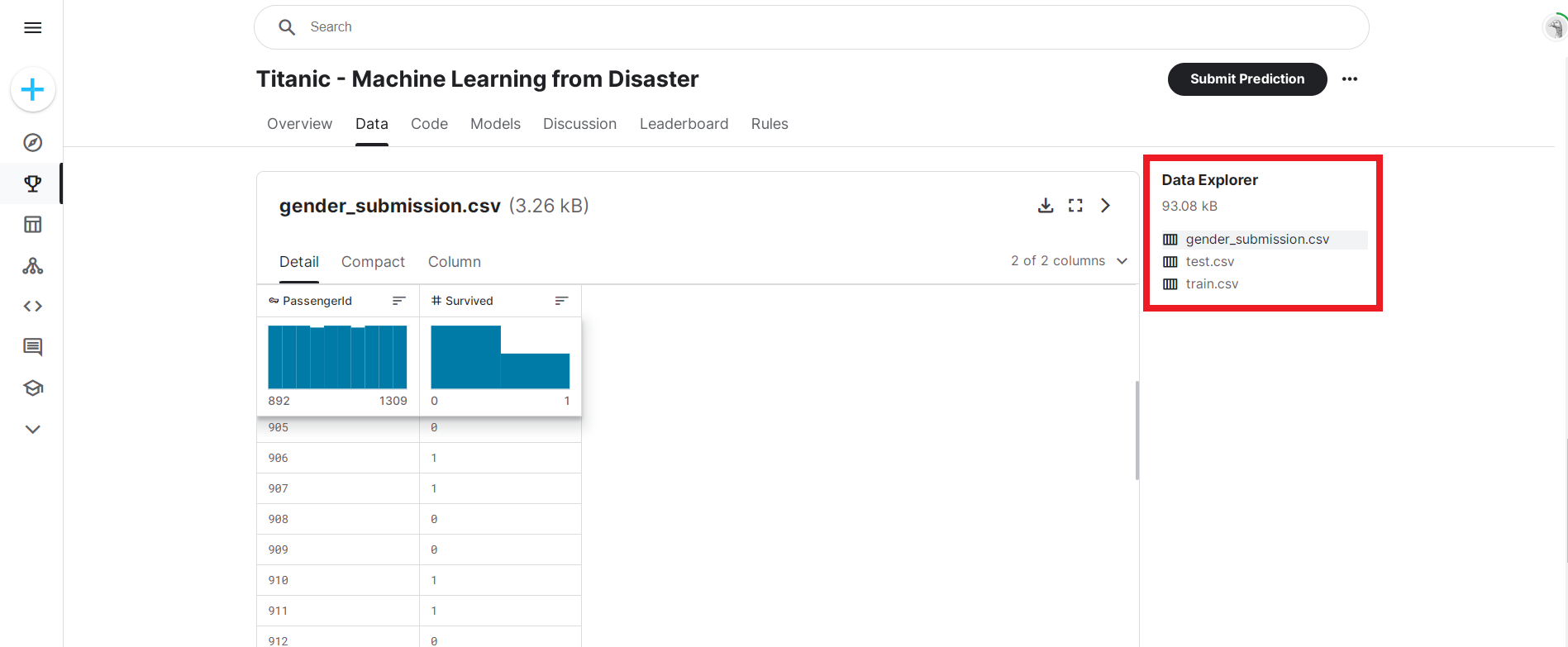Click PassengerId cell 910
This screenshot has width=1568, height=647.
tap(338, 580)
